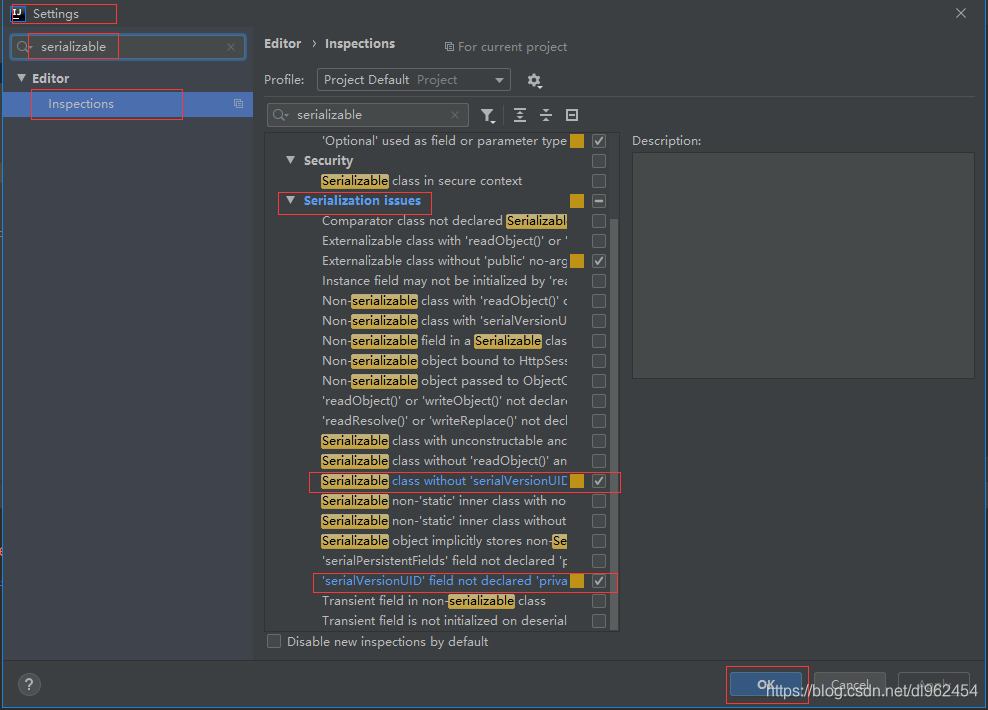Clear the inspections search box text
Image resolution: width=988 pixels, height=710 pixels.
pos(454,115)
